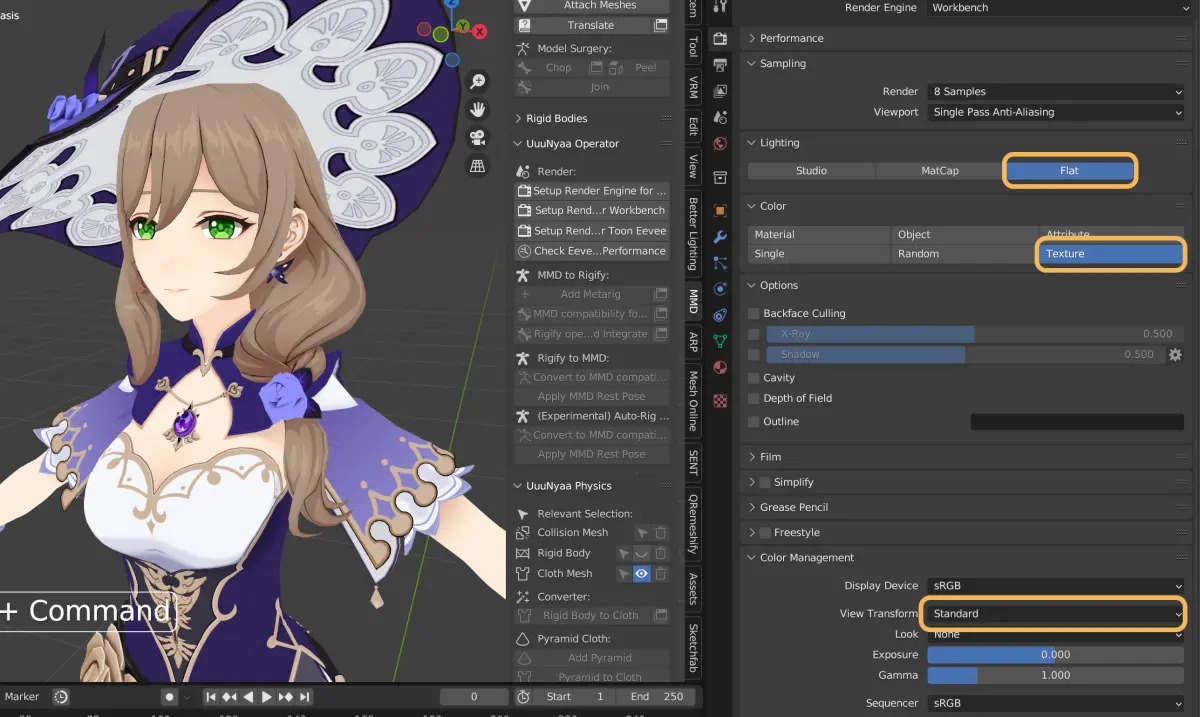Screen dimensions: 1200x717
Task: Open the Marker menu in the timeline
Action: 22,697
